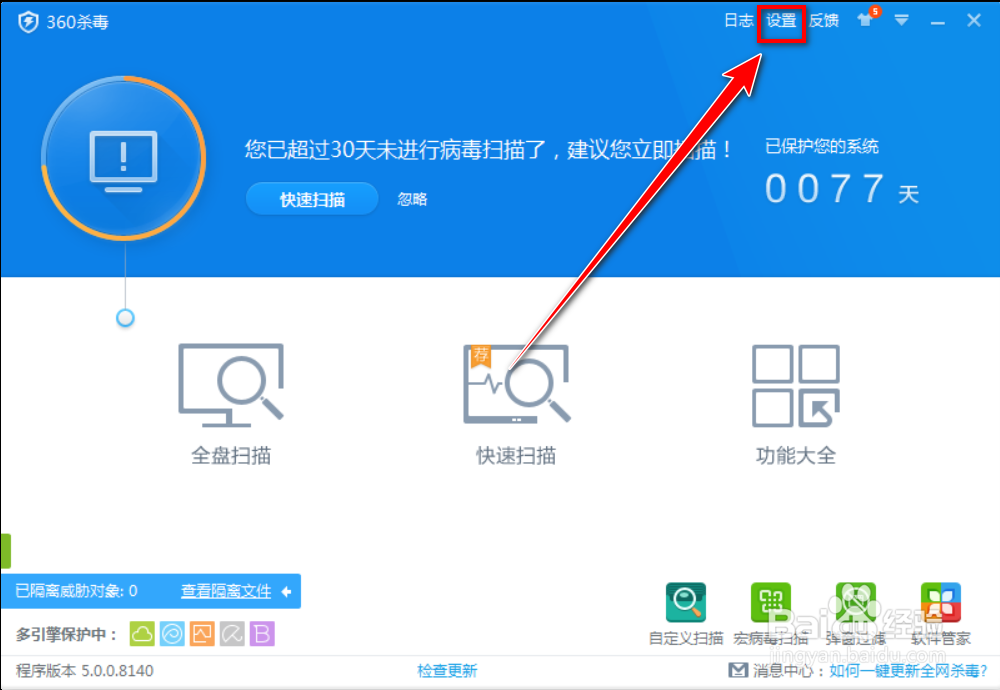
Task: Toggle the blue swirl engine icon
Action: pos(172,634)
